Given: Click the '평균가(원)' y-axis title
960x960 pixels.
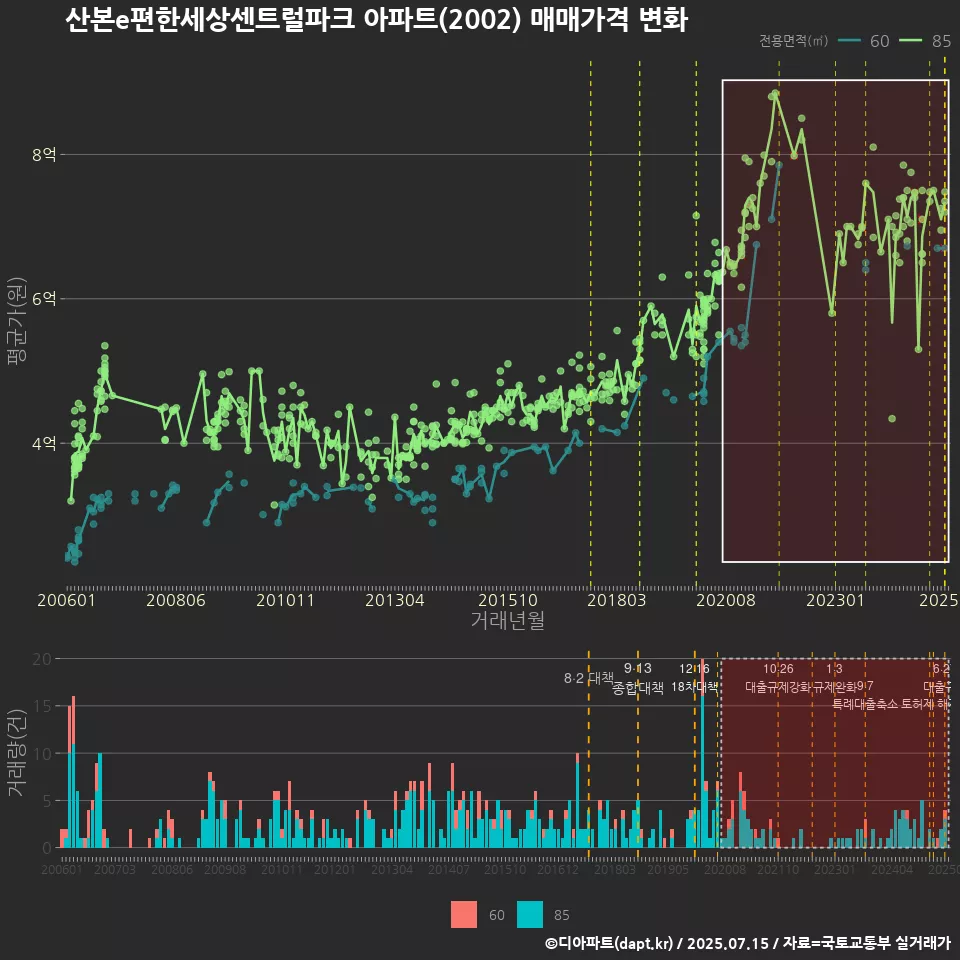Looking at the screenshot, I should pyautogui.click(x=17, y=321).
